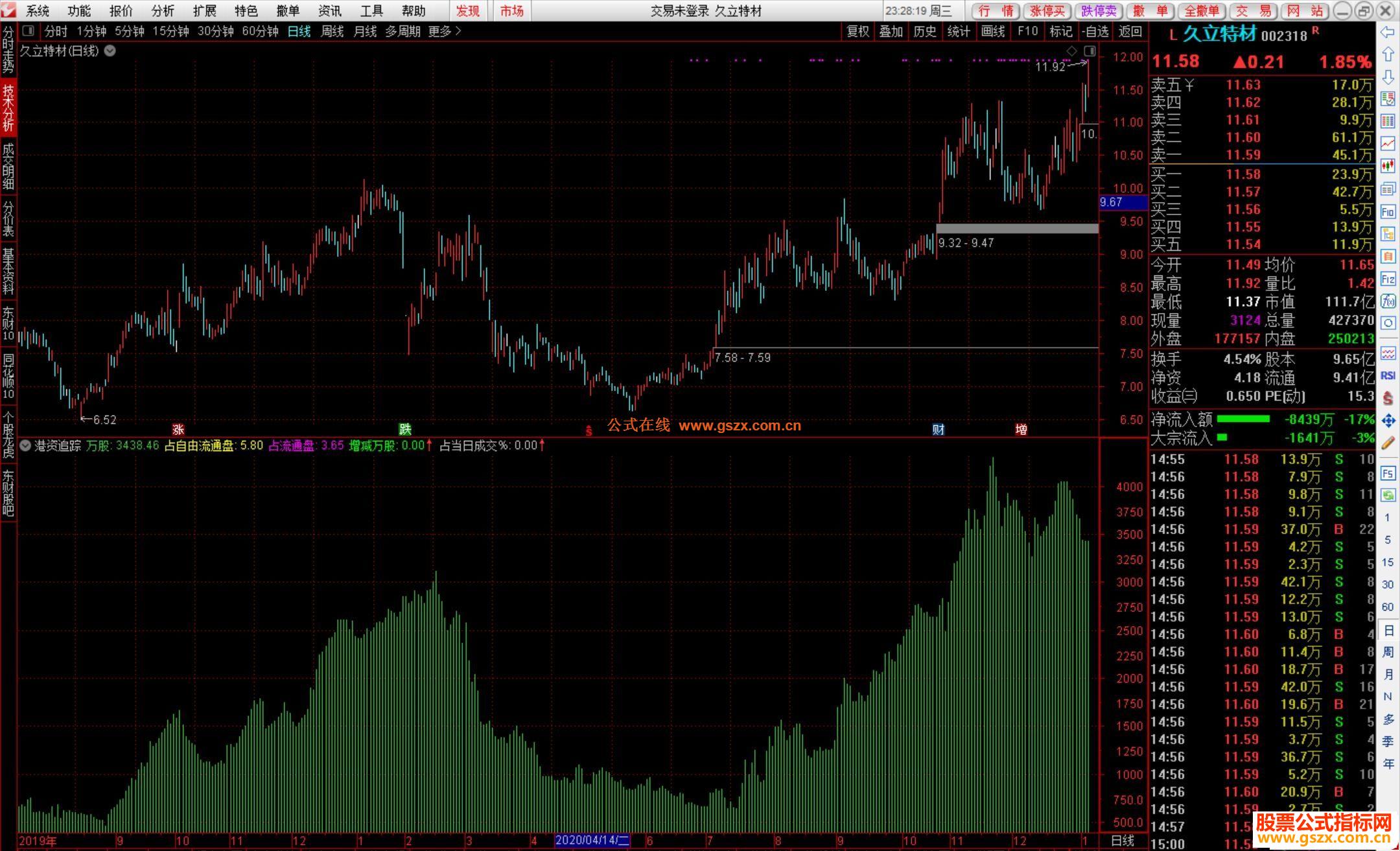Click the red 涨 marker below chart

pos(178,429)
